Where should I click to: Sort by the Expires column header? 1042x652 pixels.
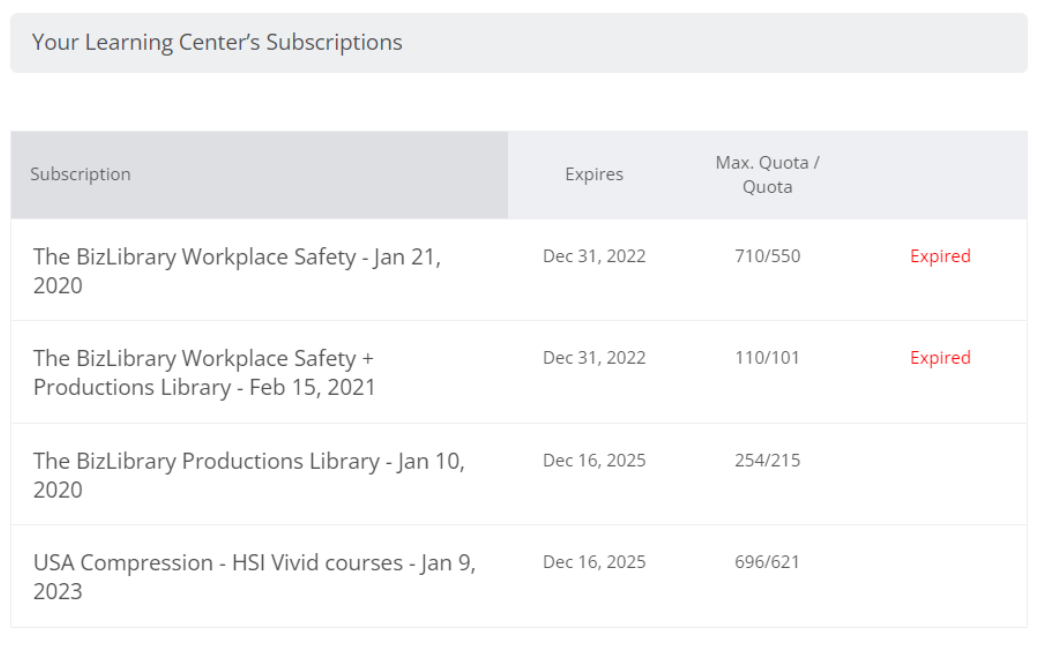click(595, 173)
